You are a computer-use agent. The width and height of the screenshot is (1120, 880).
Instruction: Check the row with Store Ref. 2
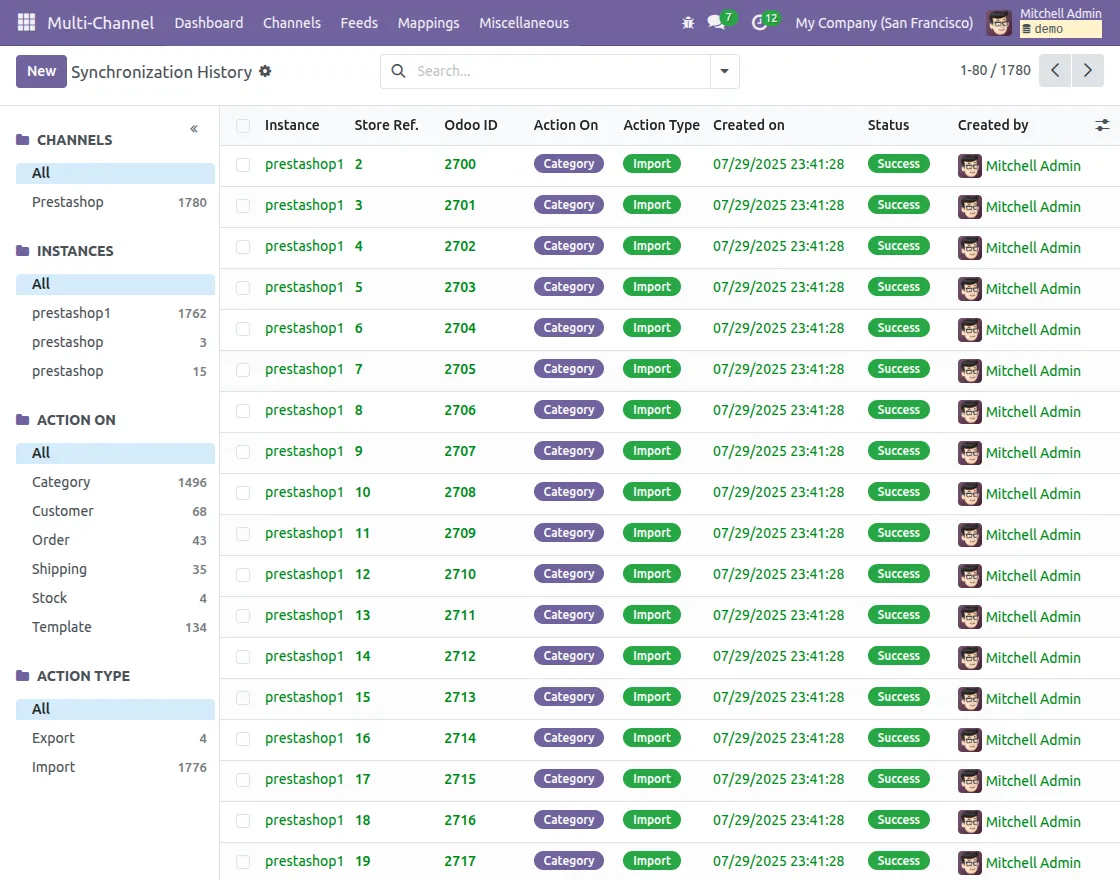tap(243, 164)
